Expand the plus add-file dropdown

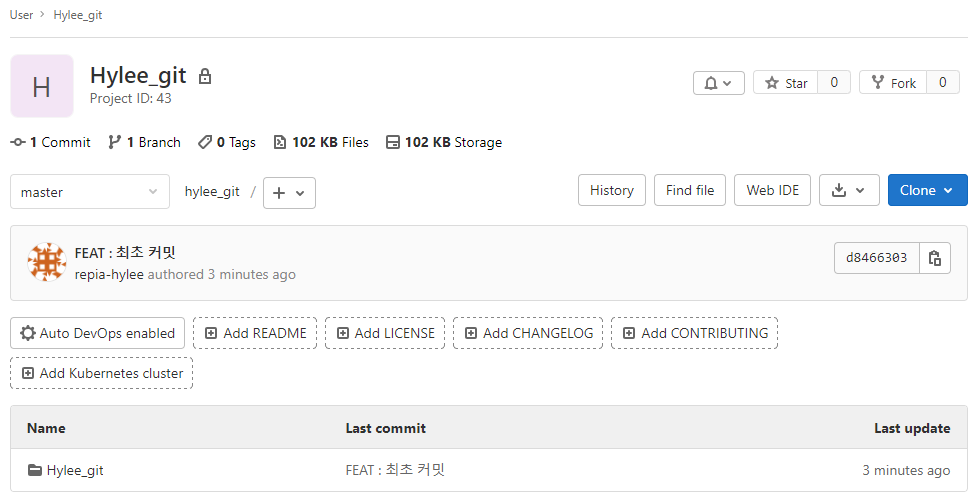coord(289,193)
